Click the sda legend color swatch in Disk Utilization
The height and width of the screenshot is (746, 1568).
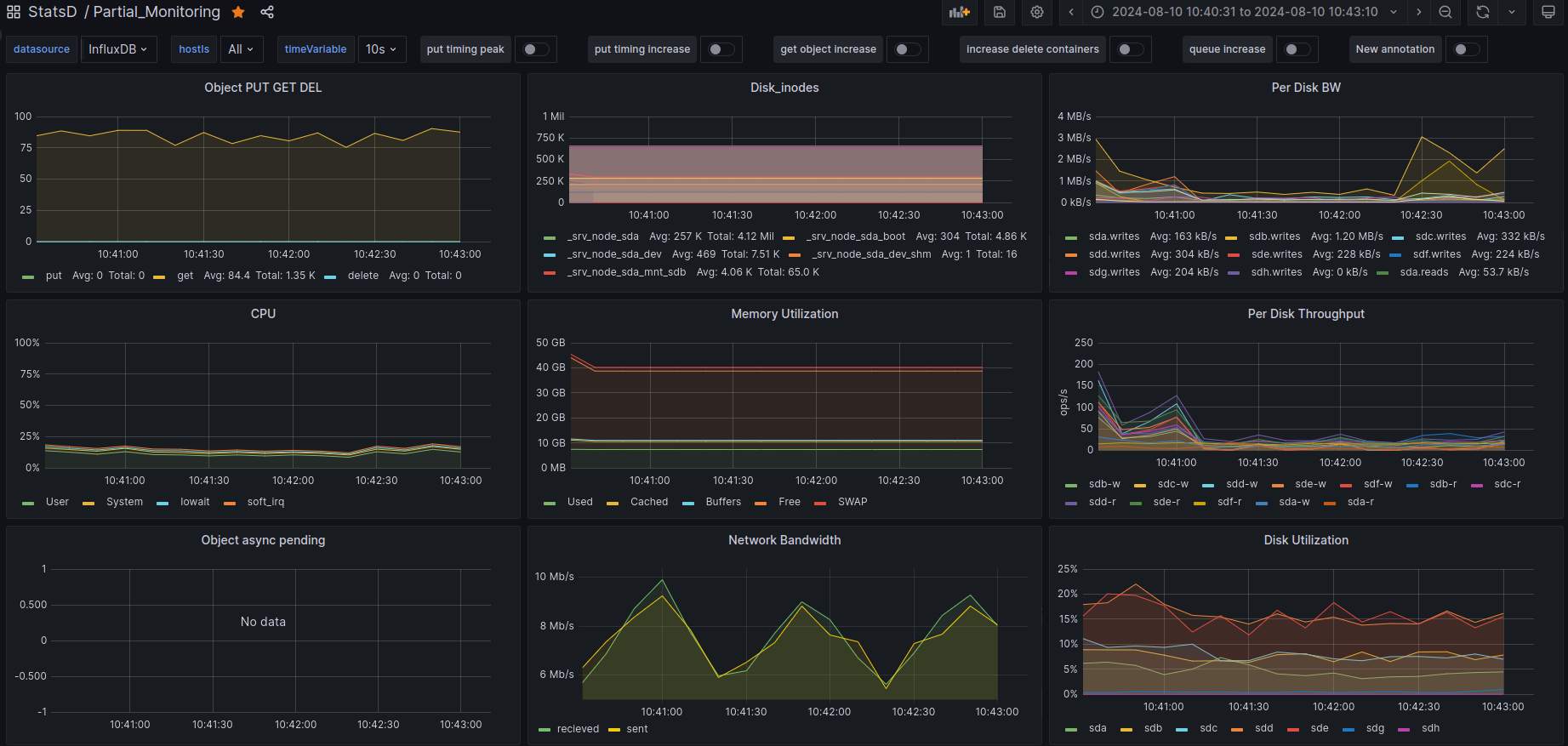tap(1071, 729)
